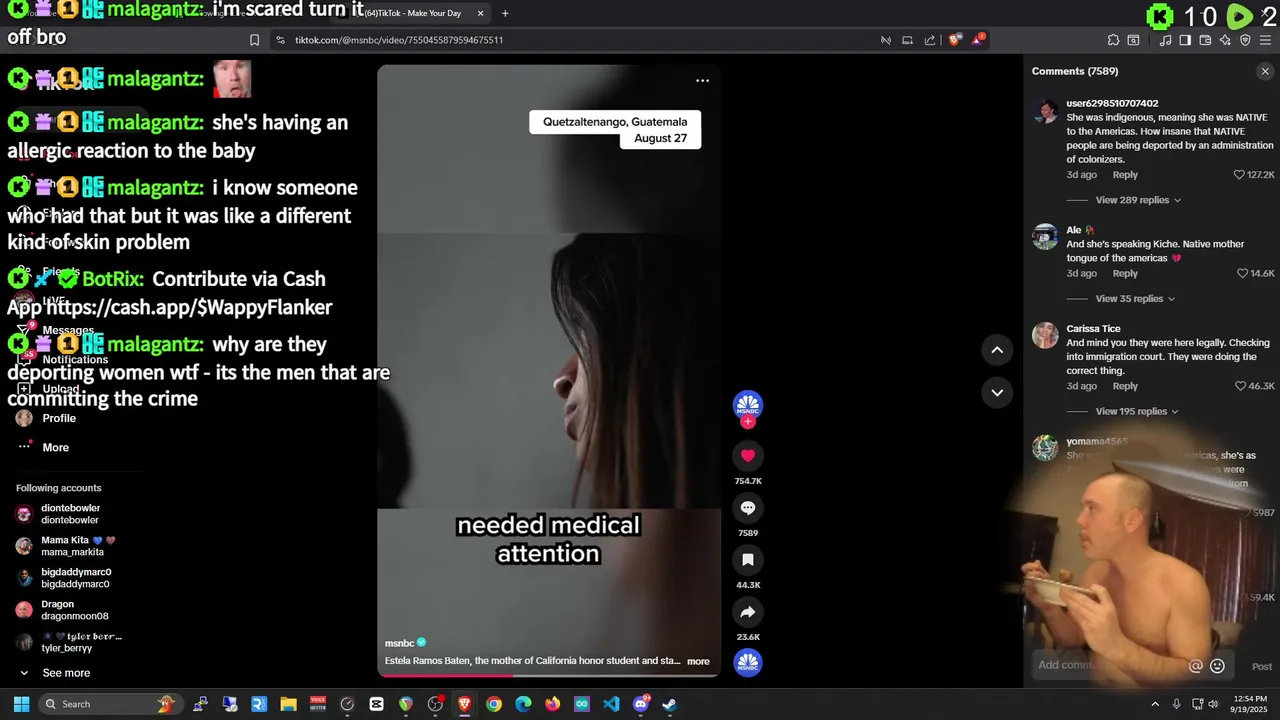1280x720 pixels.
Task: Open the Leo AI sparkle icon
Action: [x=1225, y=40]
